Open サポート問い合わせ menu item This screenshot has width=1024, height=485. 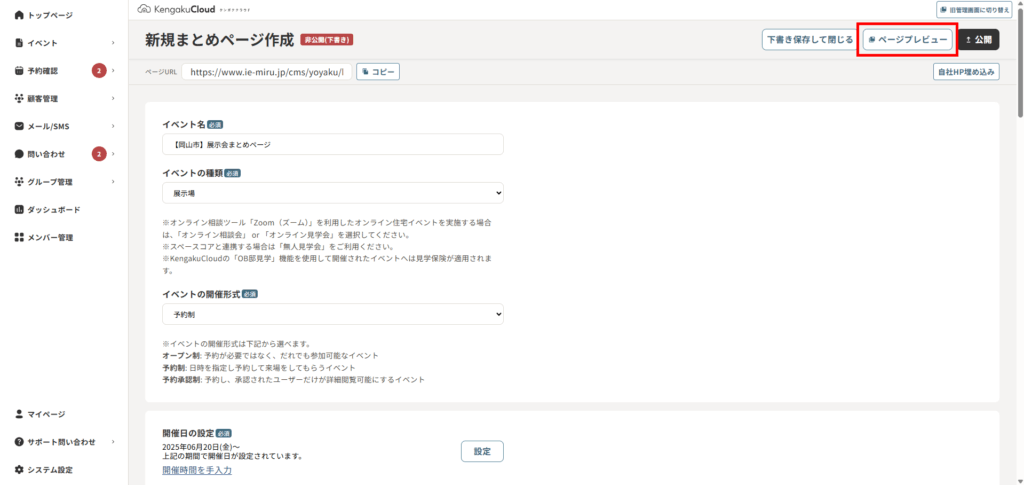tap(61, 442)
